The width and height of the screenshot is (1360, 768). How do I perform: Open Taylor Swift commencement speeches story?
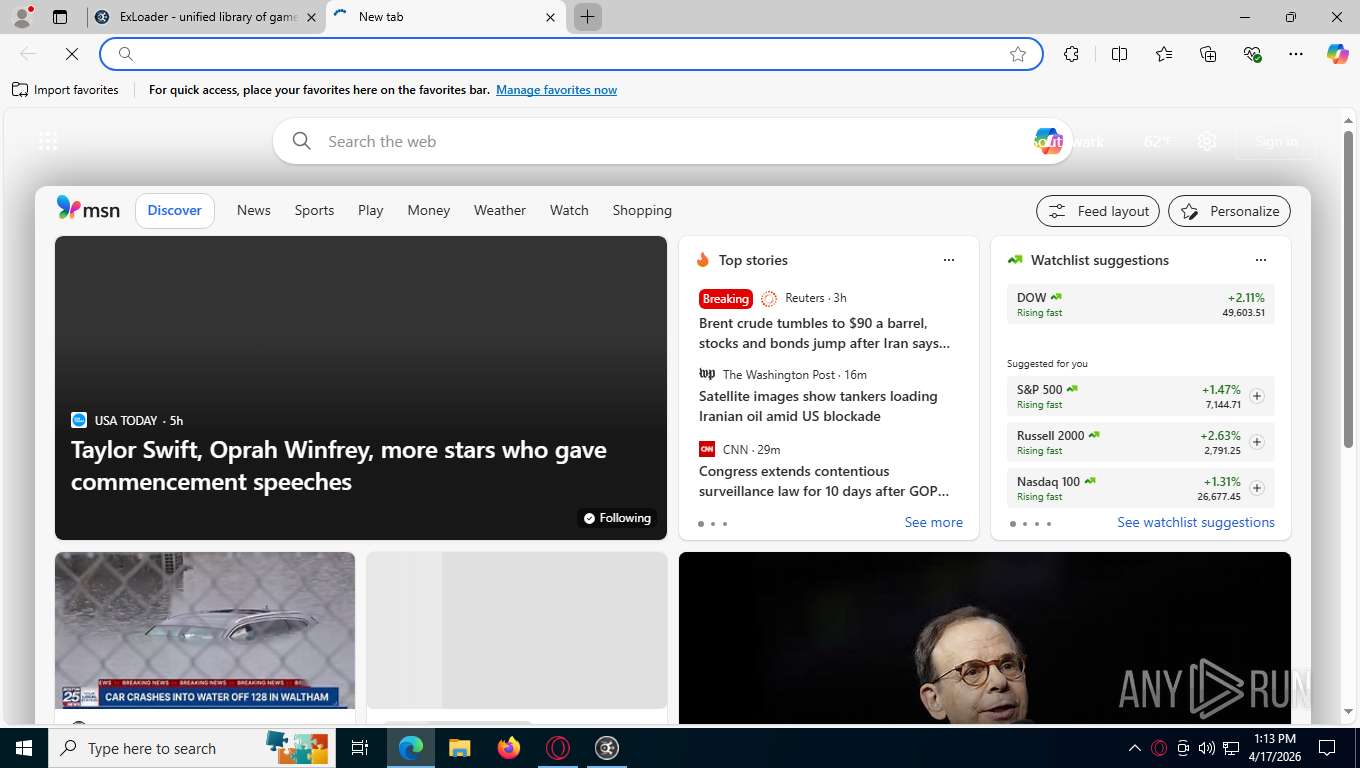[339, 465]
